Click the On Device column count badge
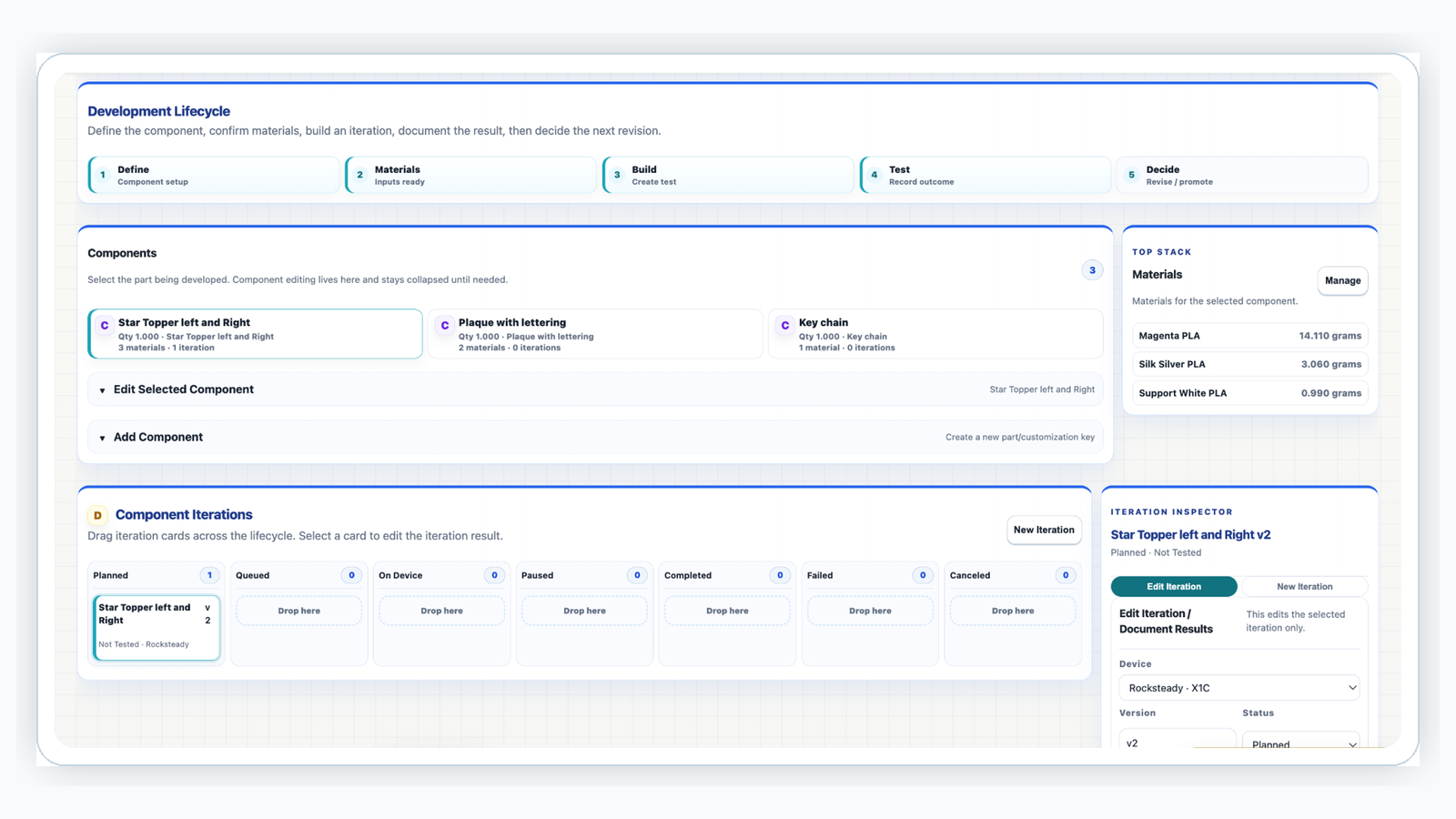The height and width of the screenshot is (819, 1456). (x=494, y=575)
